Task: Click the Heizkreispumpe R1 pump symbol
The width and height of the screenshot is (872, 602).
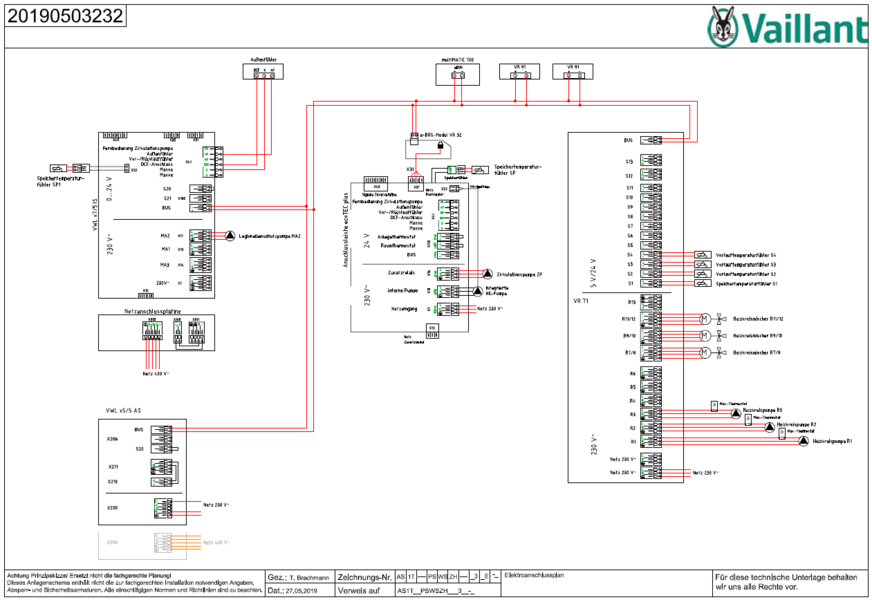Action: coord(803,441)
